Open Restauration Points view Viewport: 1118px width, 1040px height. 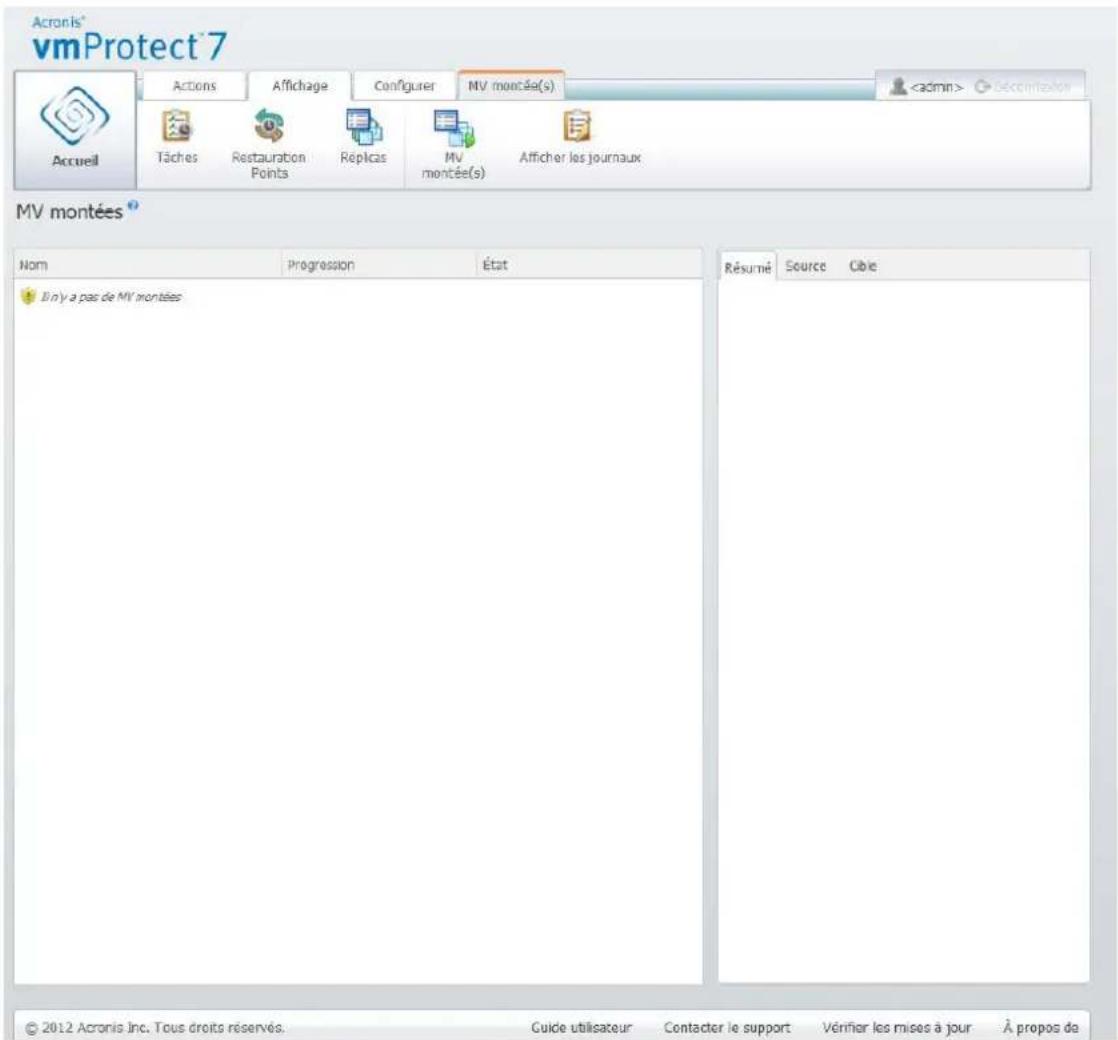click(269, 143)
